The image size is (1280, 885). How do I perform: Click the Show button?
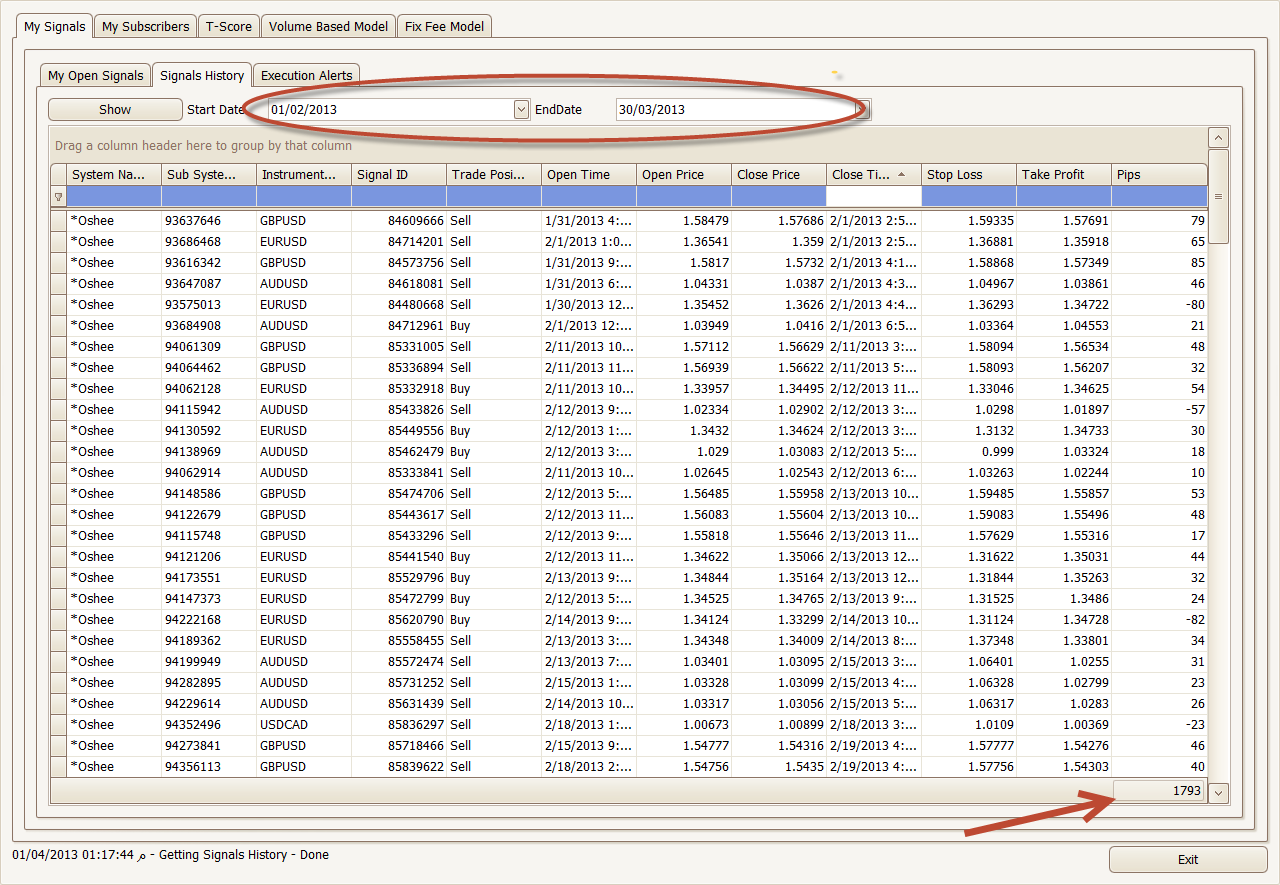click(x=115, y=109)
